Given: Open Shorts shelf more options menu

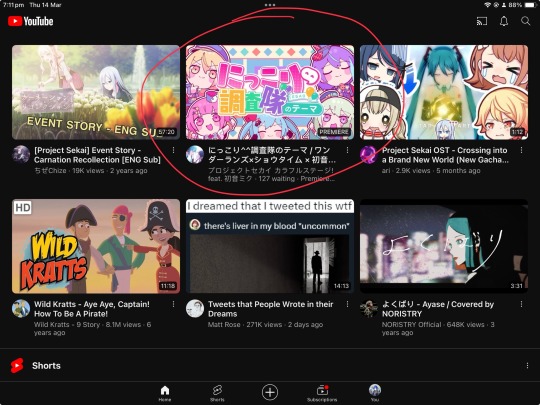Looking at the screenshot, I should click(x=527, y=366).
